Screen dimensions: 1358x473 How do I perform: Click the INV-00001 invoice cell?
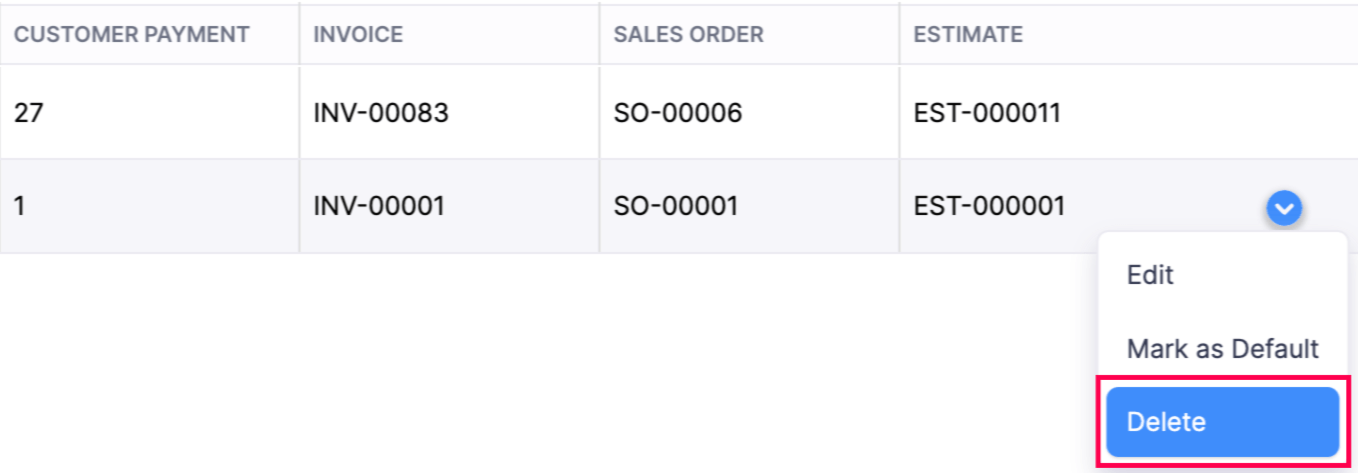click(379, 207)
